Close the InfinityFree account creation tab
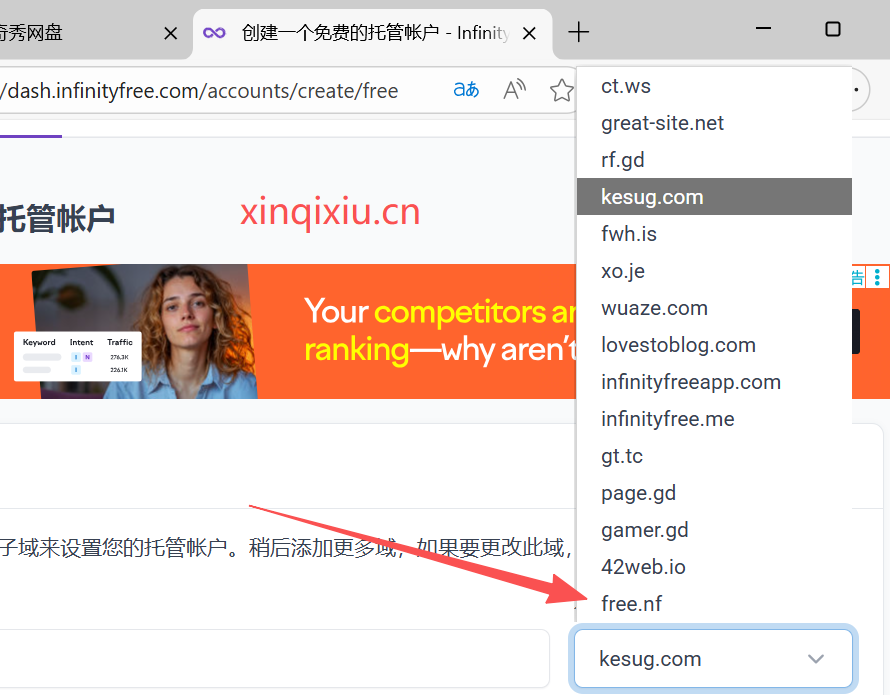The height and width of the screenshot is (695, 890). pos(530,33)
